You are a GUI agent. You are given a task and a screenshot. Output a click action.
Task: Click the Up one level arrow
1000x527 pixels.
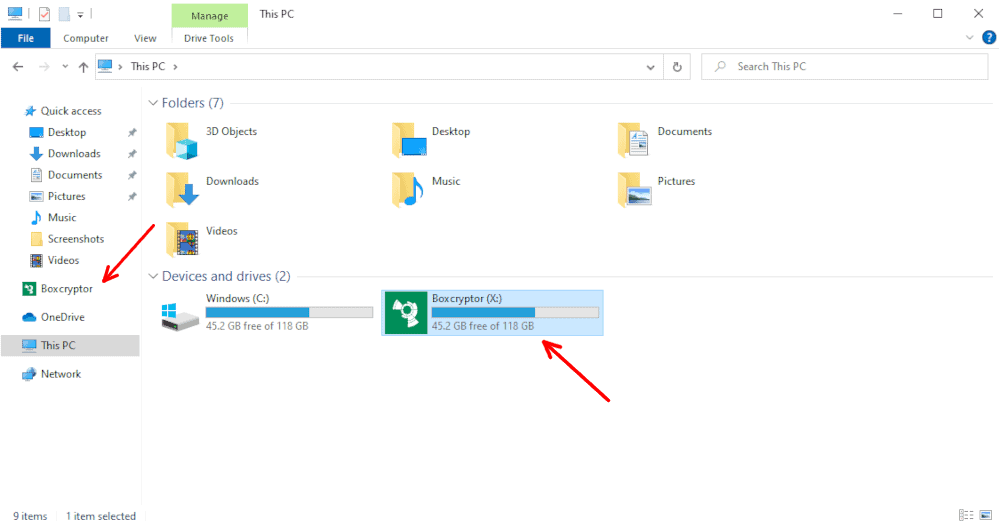tap(83, 66)
